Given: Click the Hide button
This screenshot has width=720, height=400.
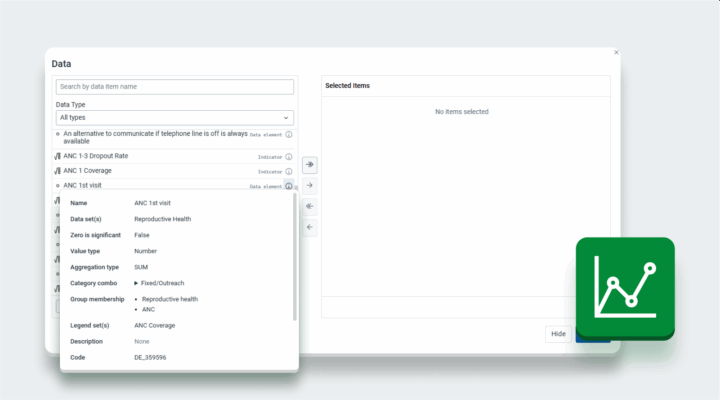Looking at the screenshot, I should click(x=558, y=334).
